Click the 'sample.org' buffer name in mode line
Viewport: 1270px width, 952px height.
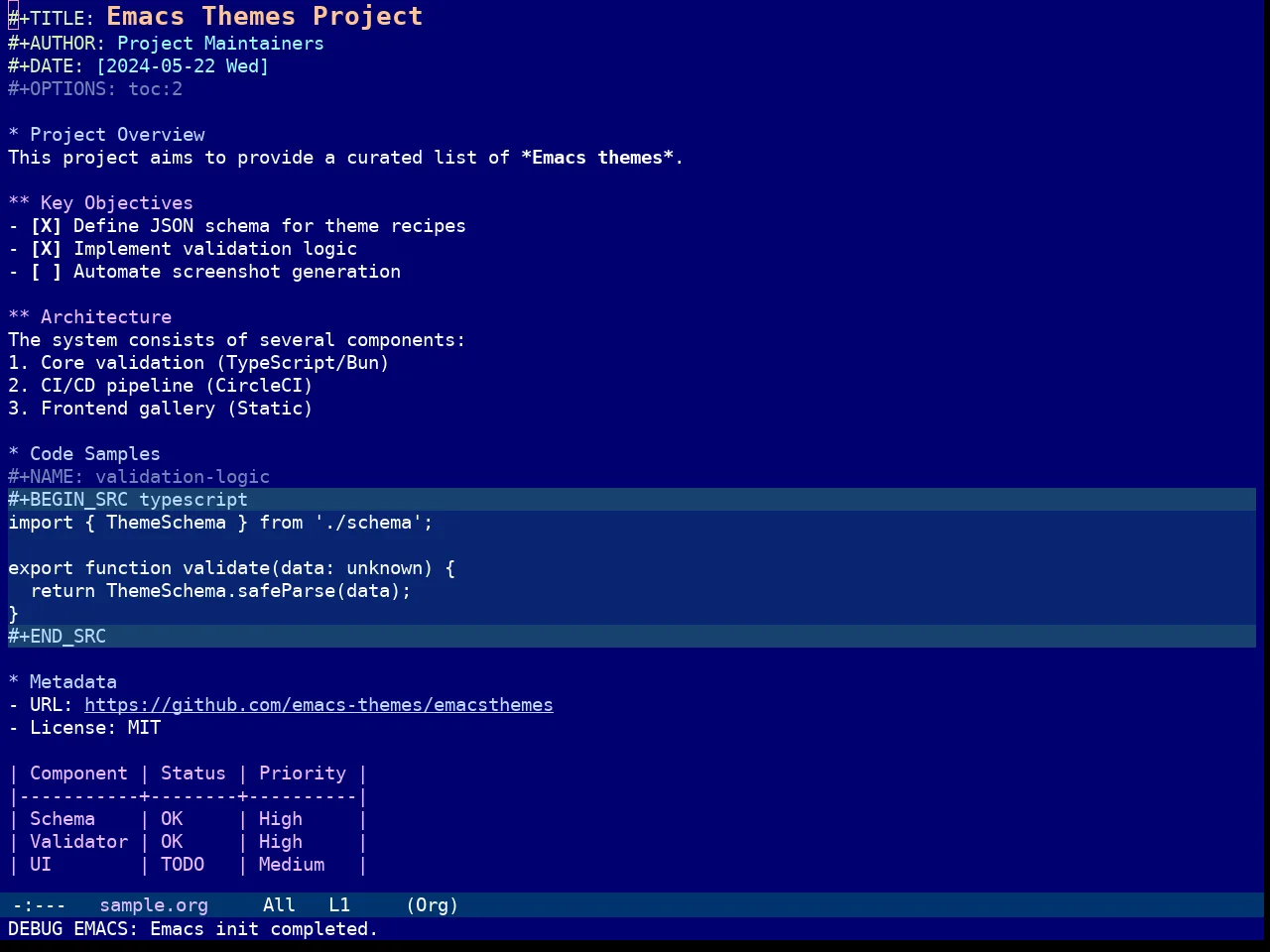tap(154, 905)
